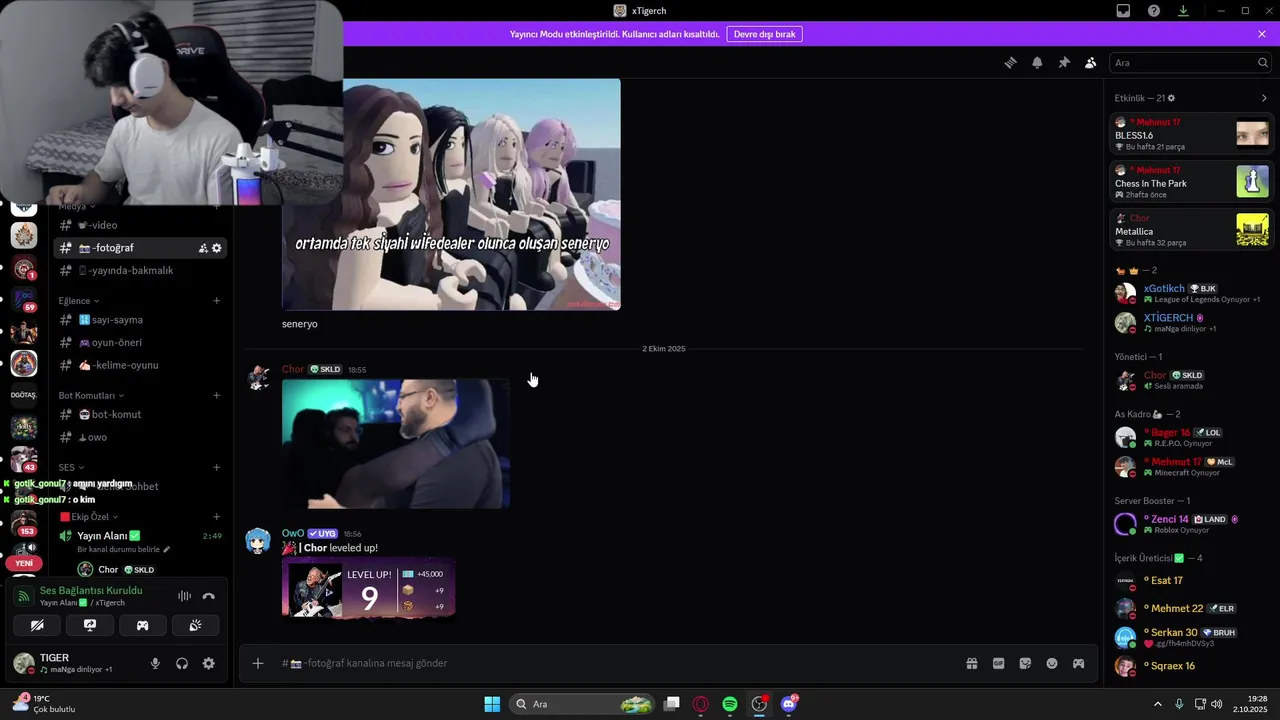Add a channel to Eğlence category
This screenshot has height=720, width=1280.
click(x=217, y=301)
